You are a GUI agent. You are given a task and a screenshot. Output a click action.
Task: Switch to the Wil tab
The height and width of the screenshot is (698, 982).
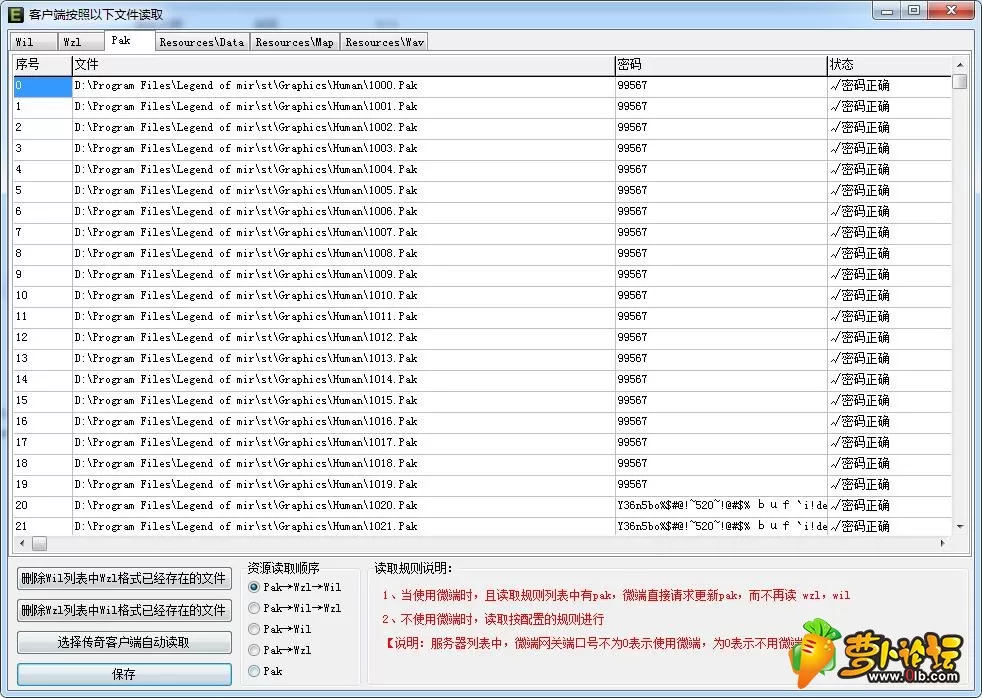point(34,42)
